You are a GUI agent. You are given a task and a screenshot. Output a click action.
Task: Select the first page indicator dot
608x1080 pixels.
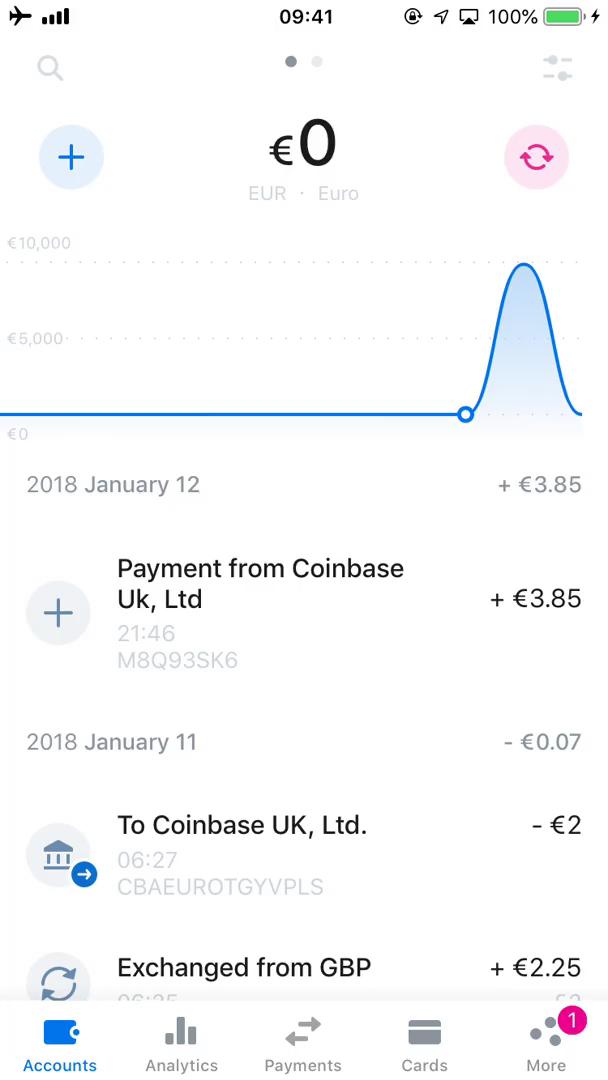tap(290, 61)
